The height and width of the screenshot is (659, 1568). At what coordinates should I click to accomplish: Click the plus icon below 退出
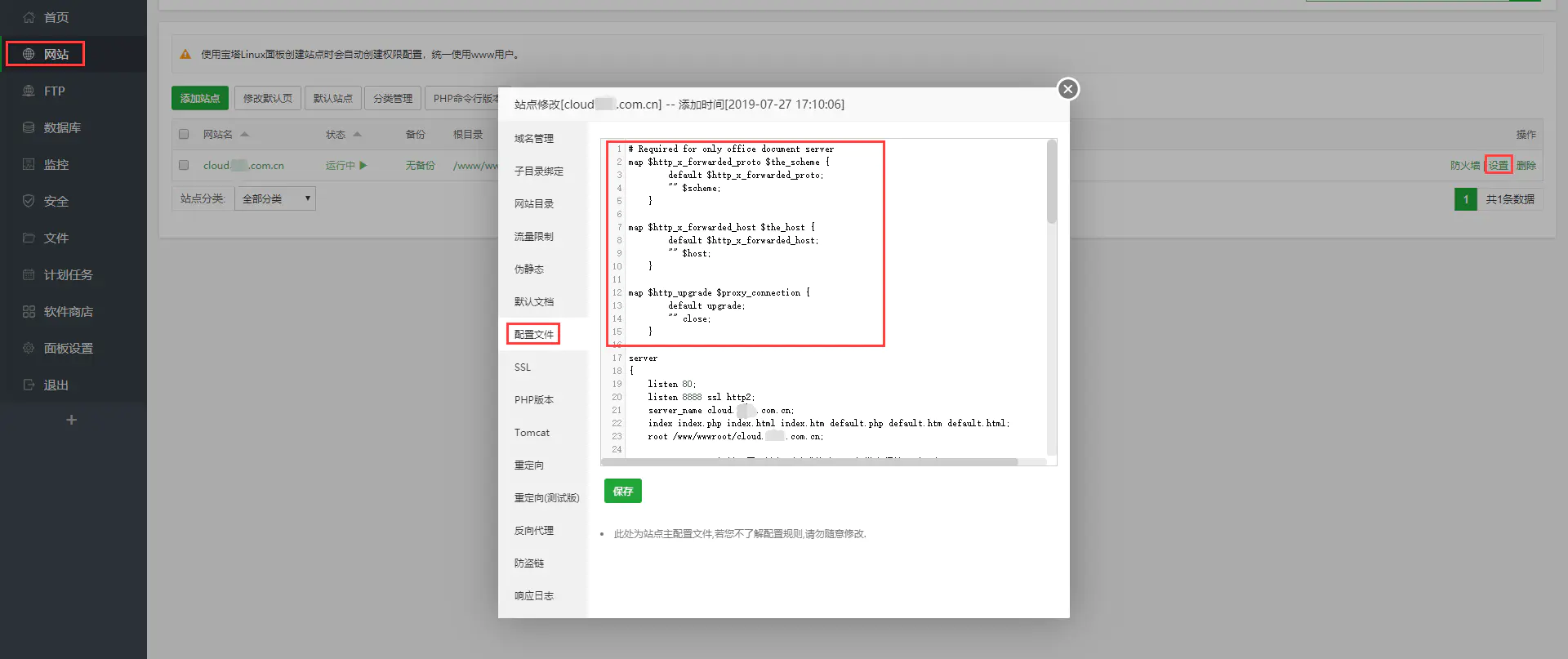[72, 420]
